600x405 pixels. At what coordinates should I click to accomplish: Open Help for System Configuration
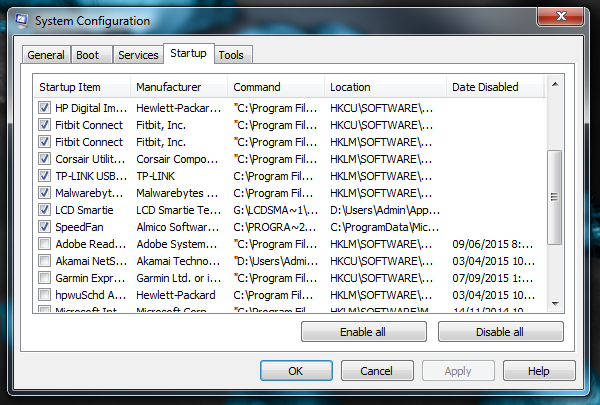coord(539,371)
